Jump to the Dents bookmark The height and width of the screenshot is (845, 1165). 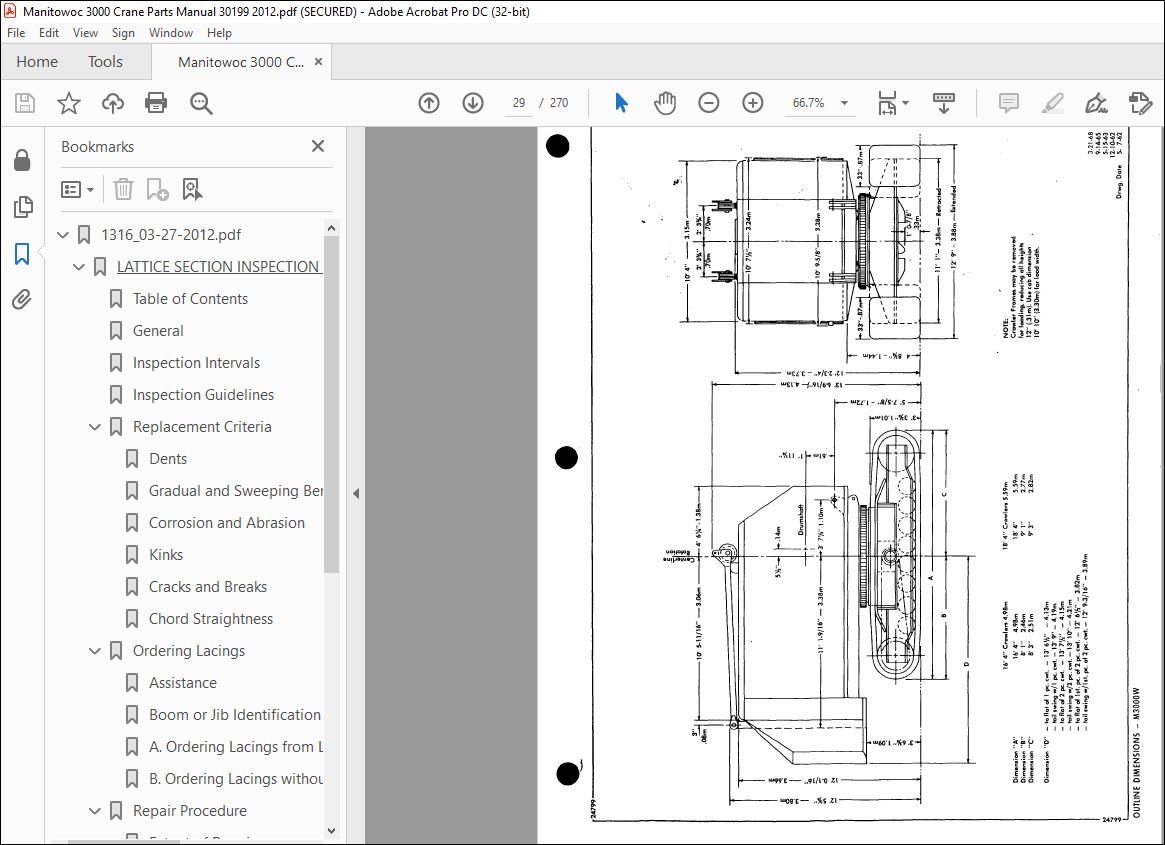[x=168, y=459]
